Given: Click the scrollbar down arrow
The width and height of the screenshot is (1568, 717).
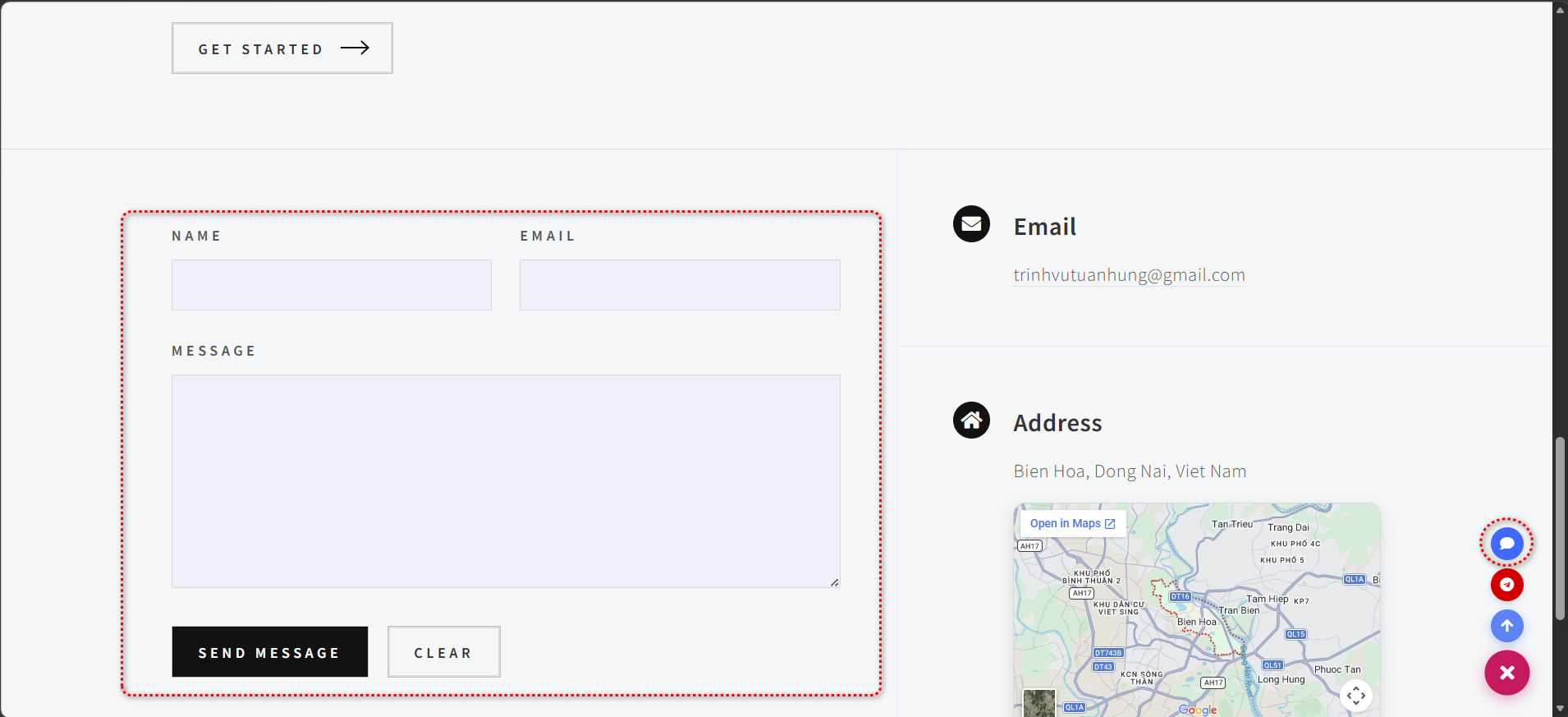Looking at the screenshot, I should [x=1560, y=709].
